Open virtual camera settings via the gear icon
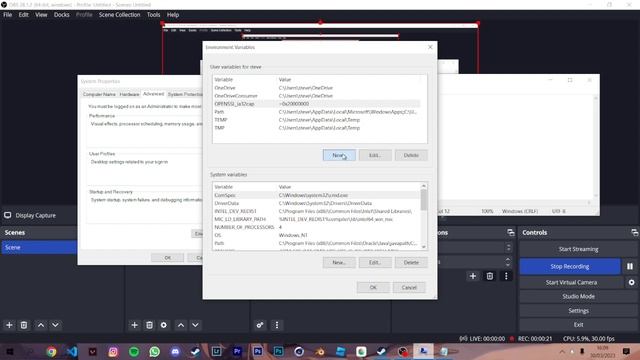 (x=631, y=282)
